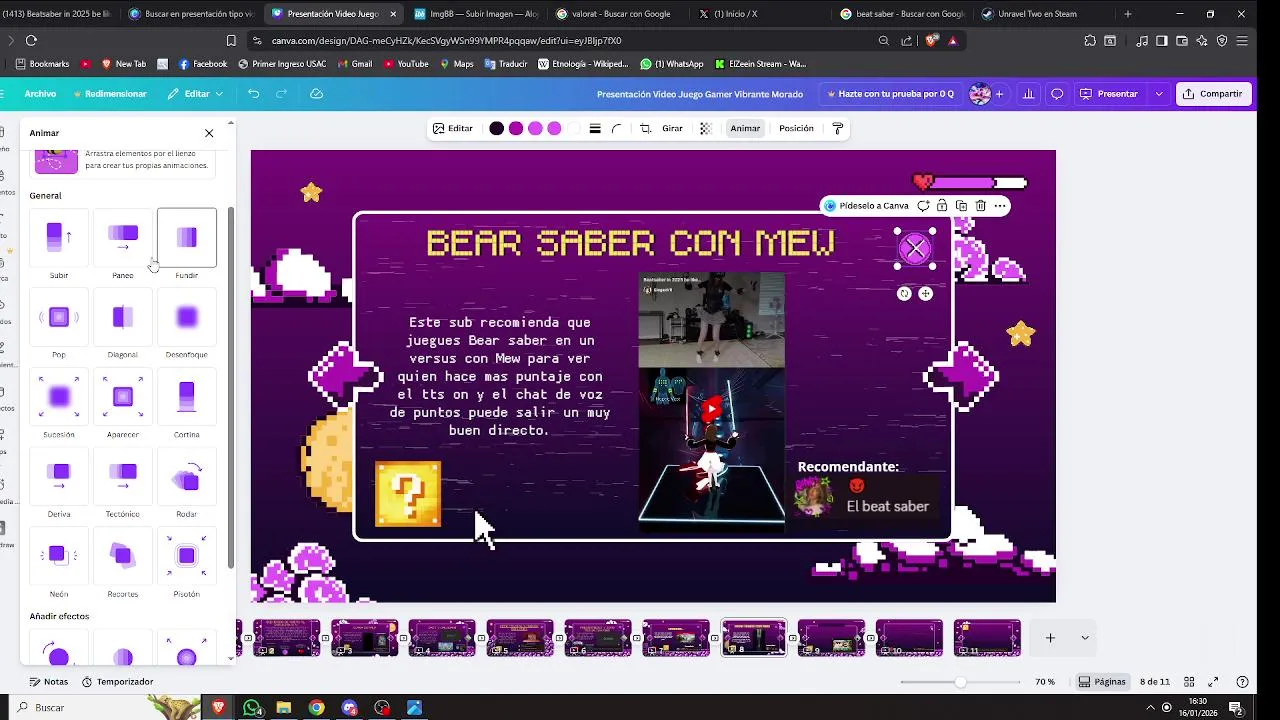
Task: Select page 11 thumbnail
Action: (987, 638)
